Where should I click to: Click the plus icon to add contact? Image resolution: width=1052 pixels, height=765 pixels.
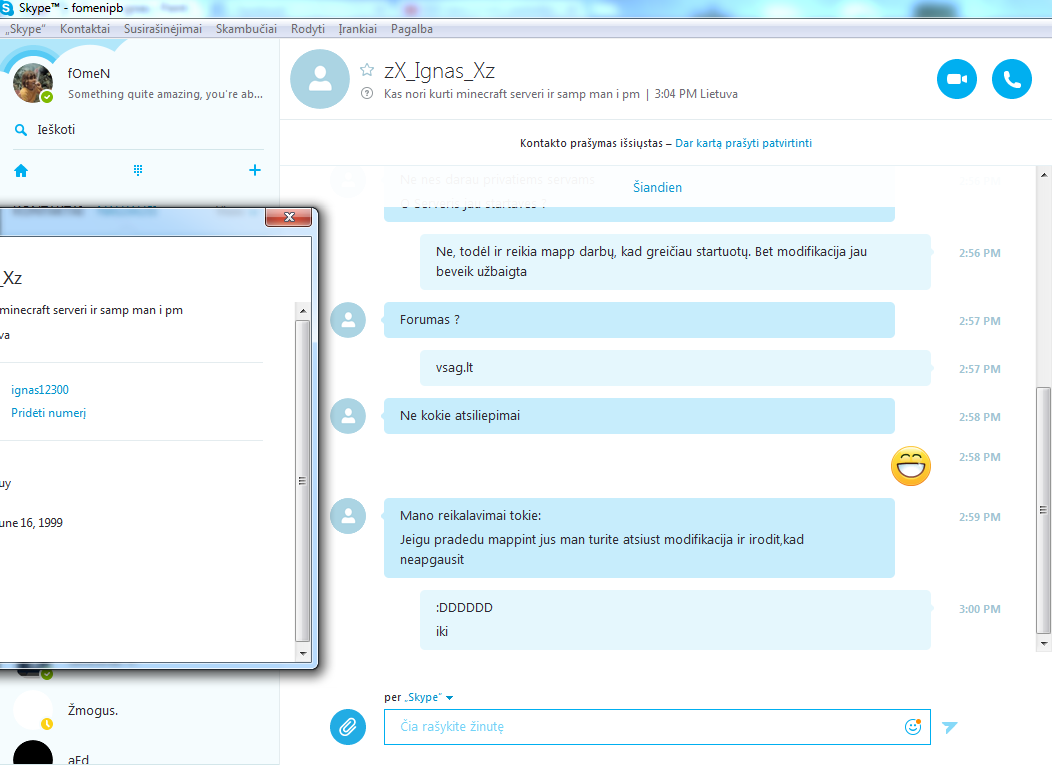254,170
